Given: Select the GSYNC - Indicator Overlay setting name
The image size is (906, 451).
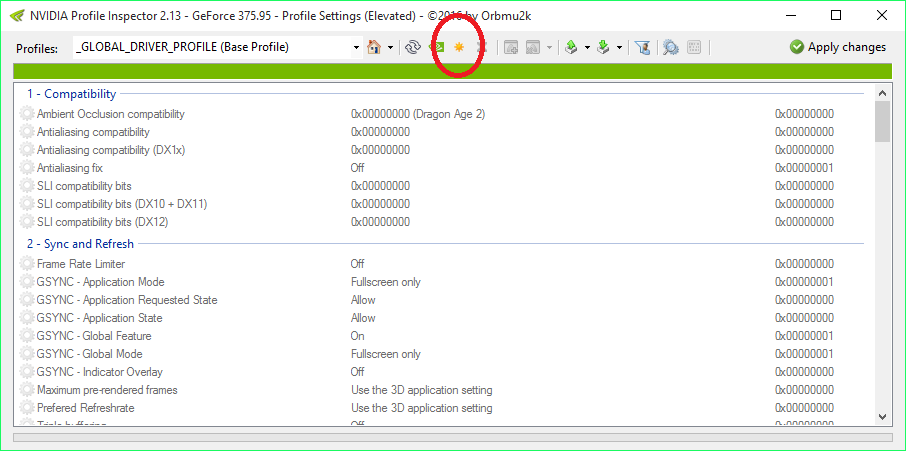Looking at the screenshot, I should [100, 372].
